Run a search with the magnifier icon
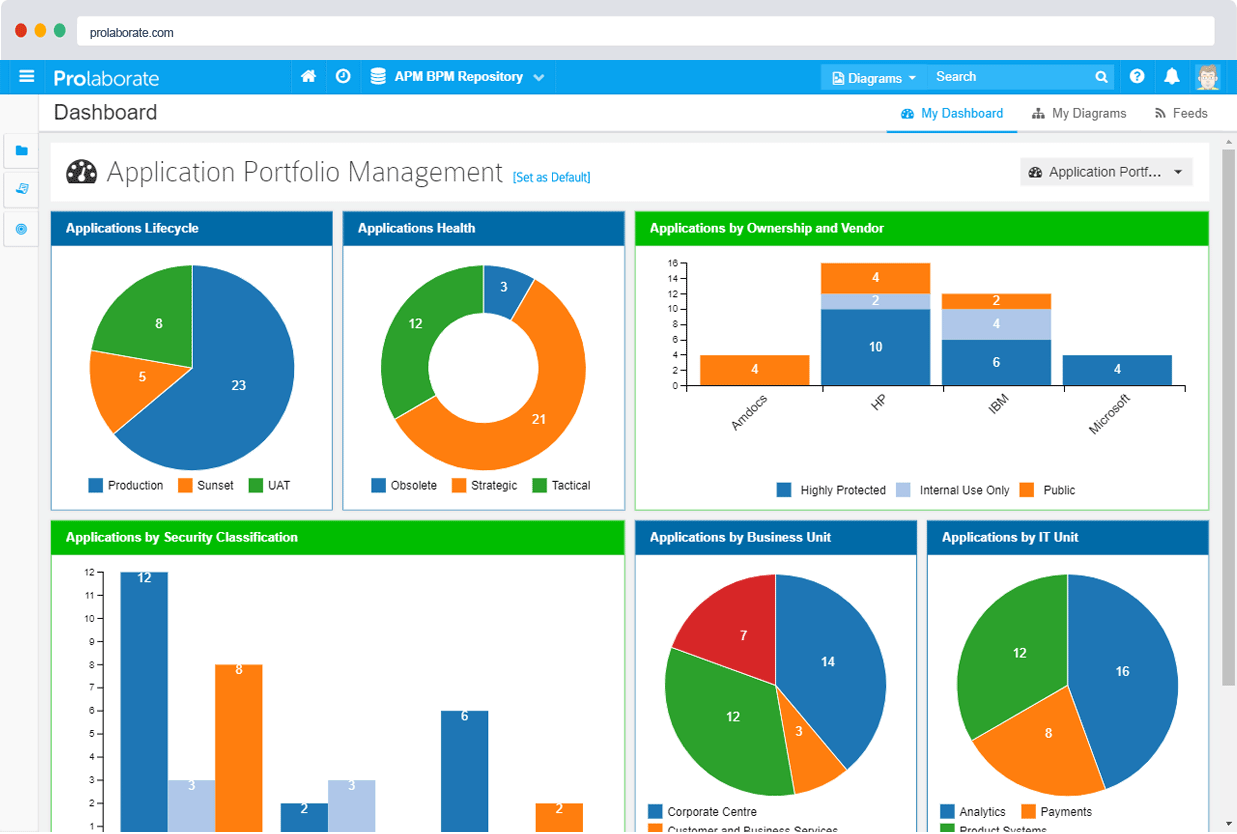 point(1101,76)
